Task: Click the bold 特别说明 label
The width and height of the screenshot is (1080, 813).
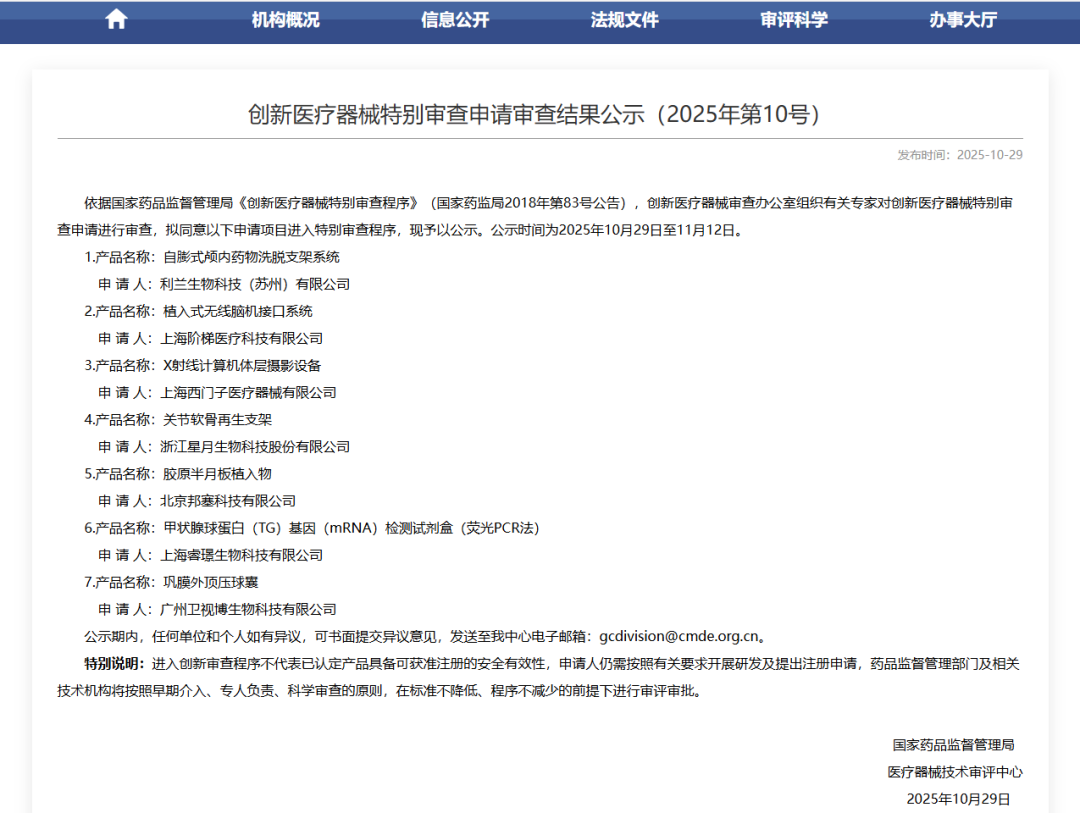Action: pyautogui.click(x=114, y=663)
